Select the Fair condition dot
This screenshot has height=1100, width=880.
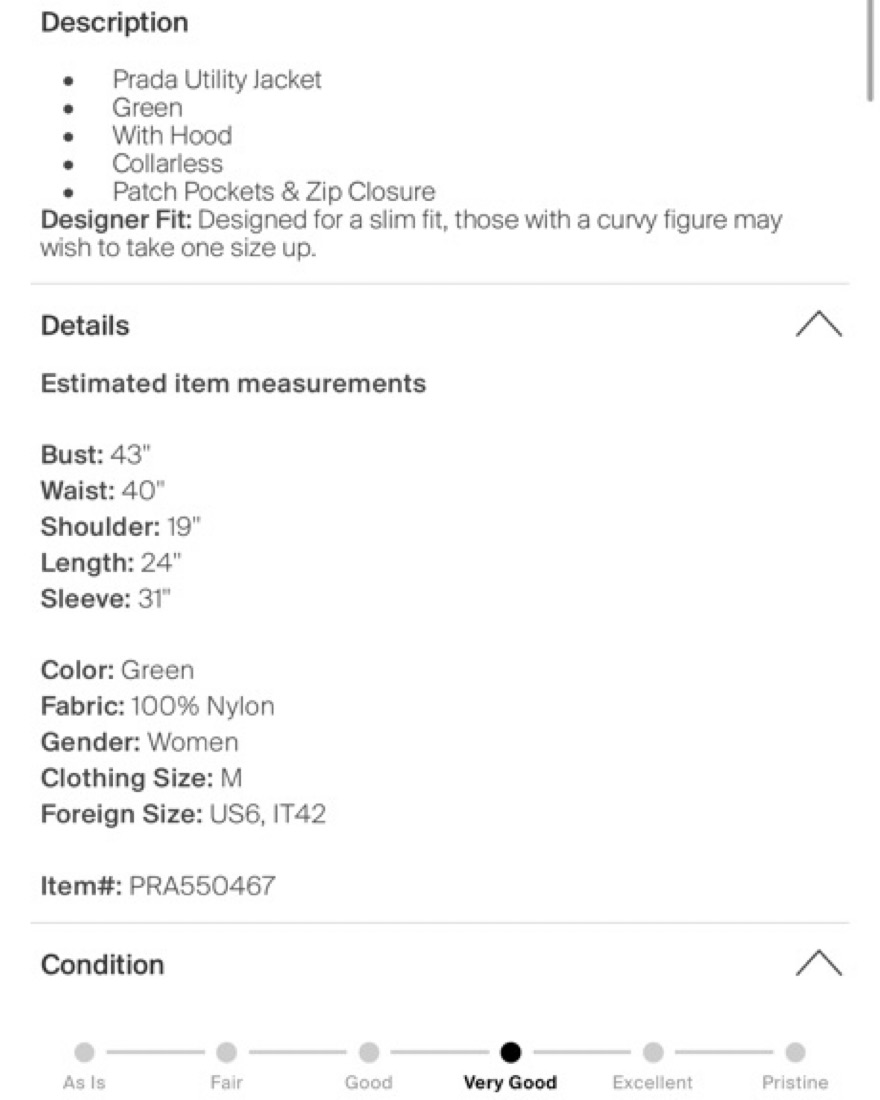pyautogui.click(x=227, y=1052)
